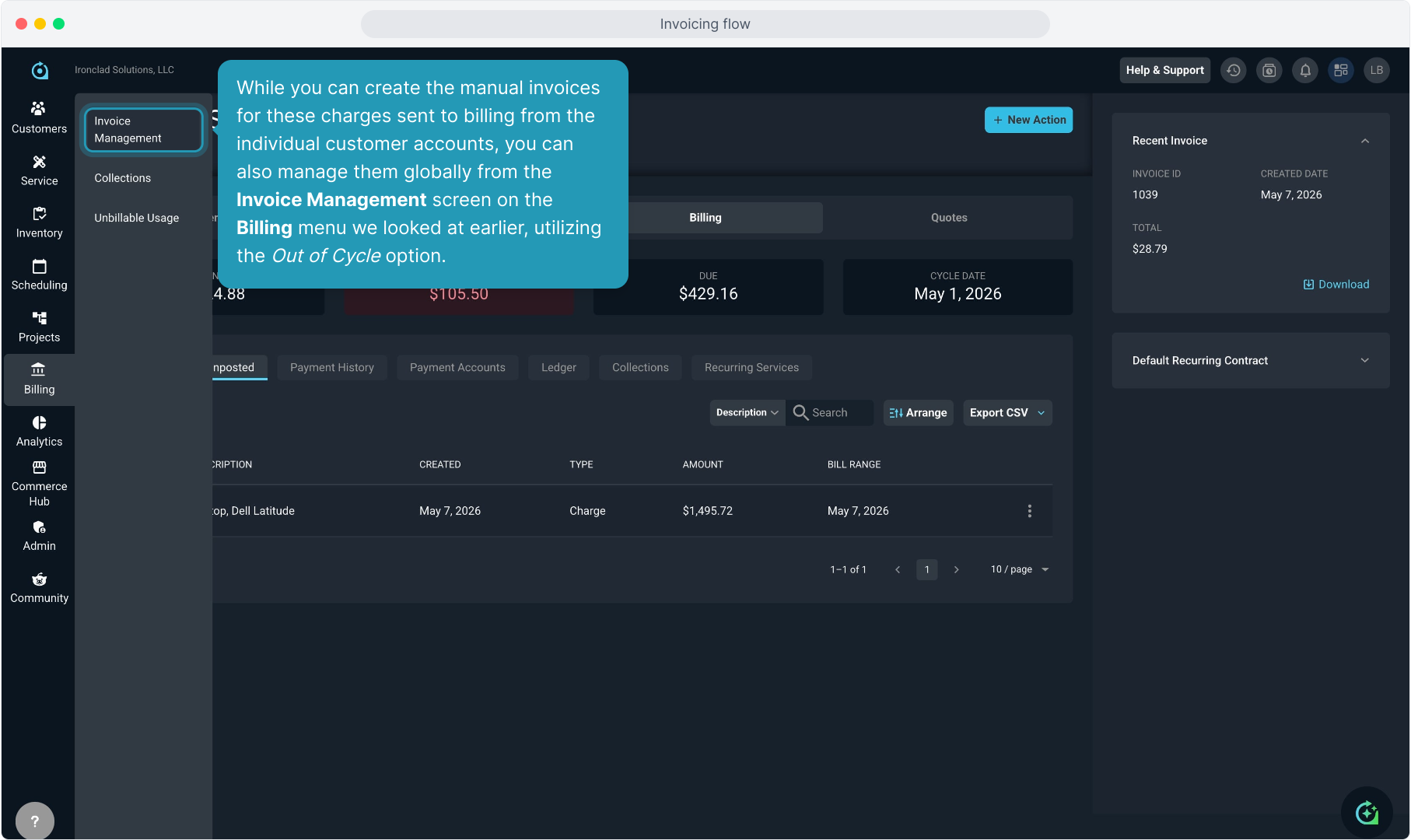The height and width of the screenshot is (840, 1411).
Task: Click the dashboard layout icon in top bar
Action: [x=1341, y=70]
